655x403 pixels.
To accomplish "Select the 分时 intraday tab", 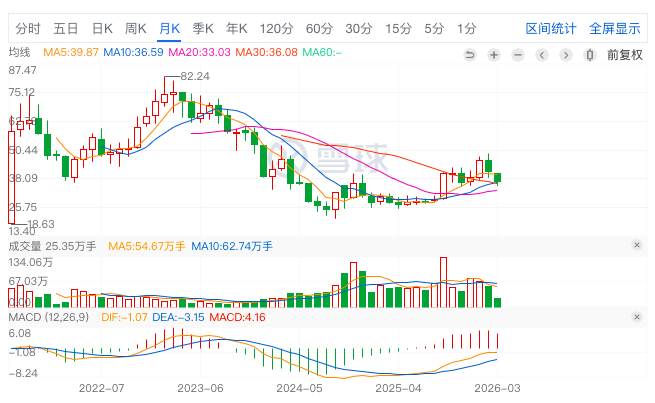I will 29,28.
